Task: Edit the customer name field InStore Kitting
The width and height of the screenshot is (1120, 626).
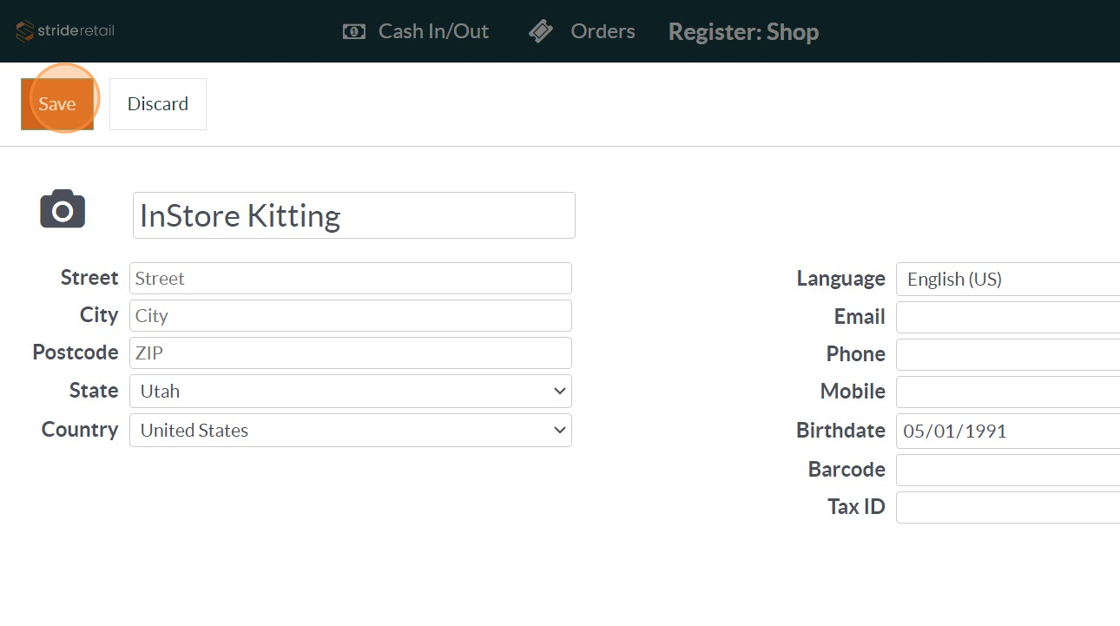Action: tap(354, 215)
